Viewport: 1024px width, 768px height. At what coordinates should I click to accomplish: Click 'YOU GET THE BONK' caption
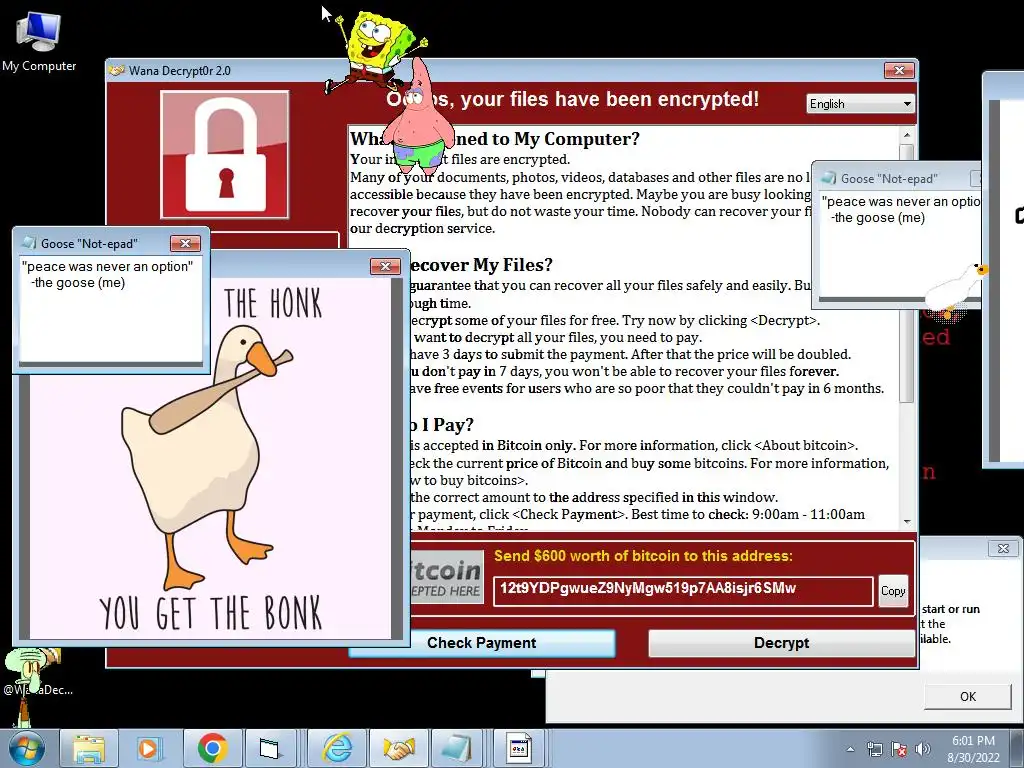(x=210, y=613)
